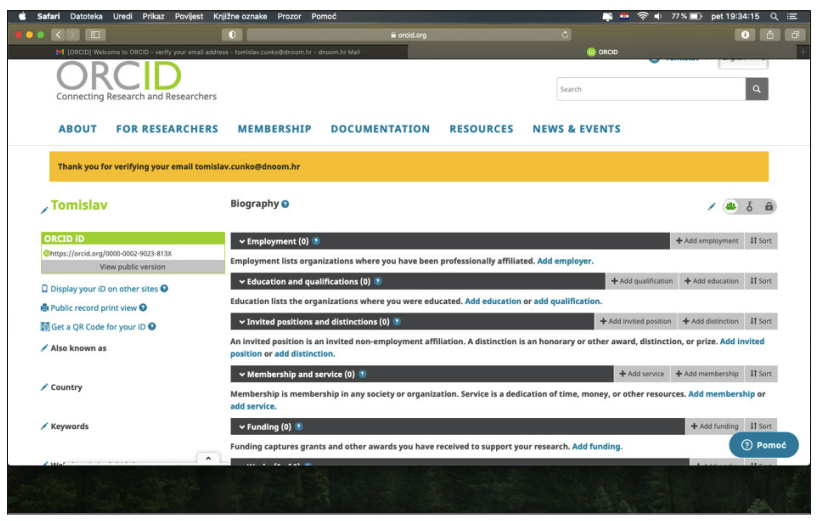Click the pencil icon beside Biography visibility

tap(712, 207)
